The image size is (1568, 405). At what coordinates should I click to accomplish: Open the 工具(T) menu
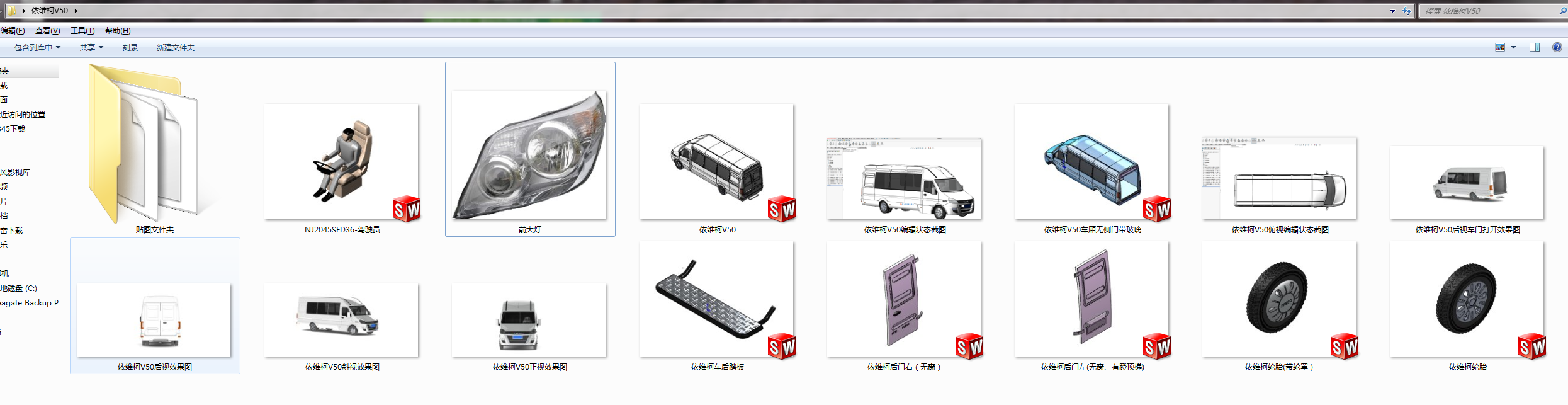[82, 31]
